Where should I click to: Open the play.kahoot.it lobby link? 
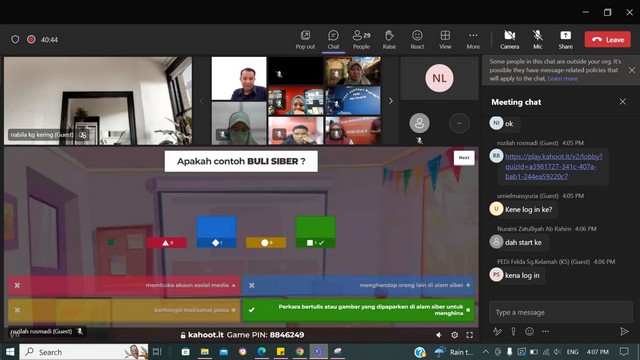tap(553, 166)
